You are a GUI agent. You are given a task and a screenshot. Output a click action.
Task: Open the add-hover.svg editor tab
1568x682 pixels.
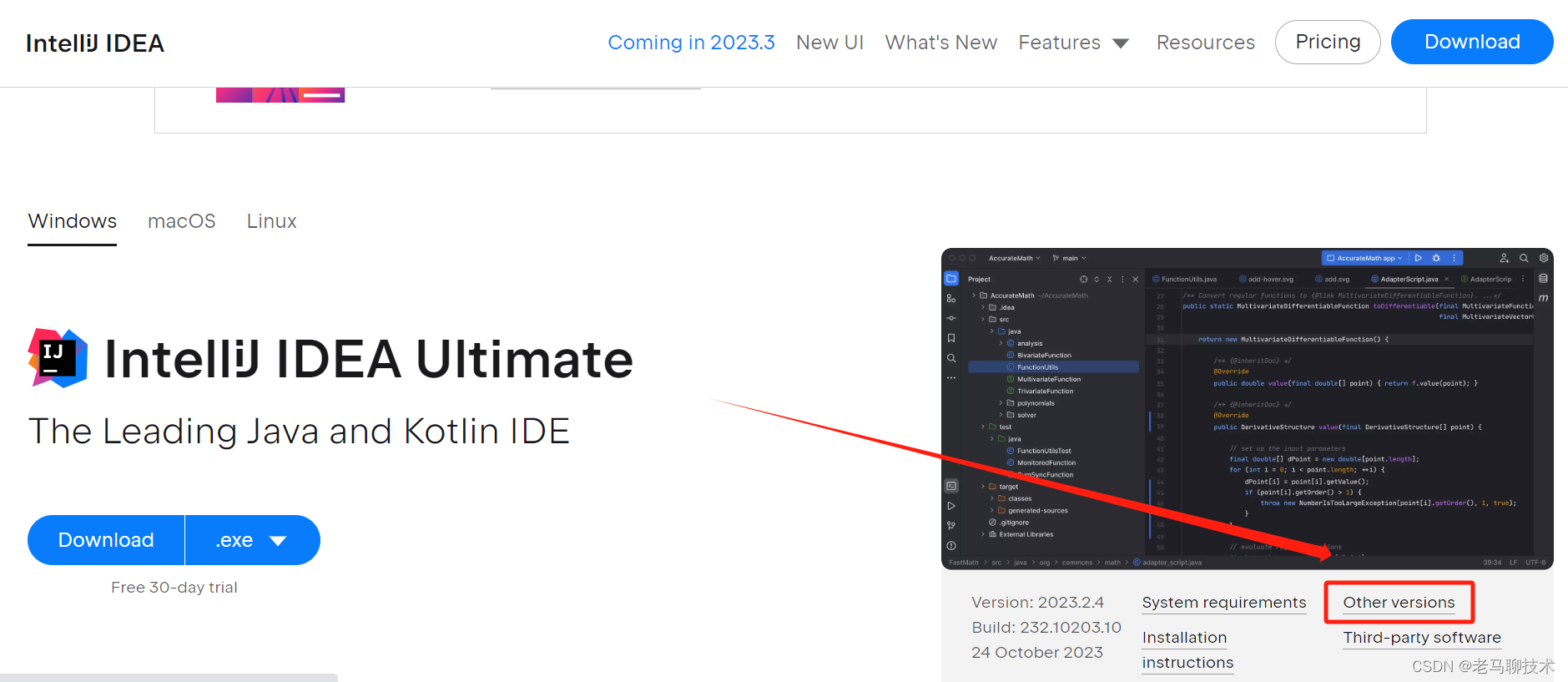[1266, 279]
